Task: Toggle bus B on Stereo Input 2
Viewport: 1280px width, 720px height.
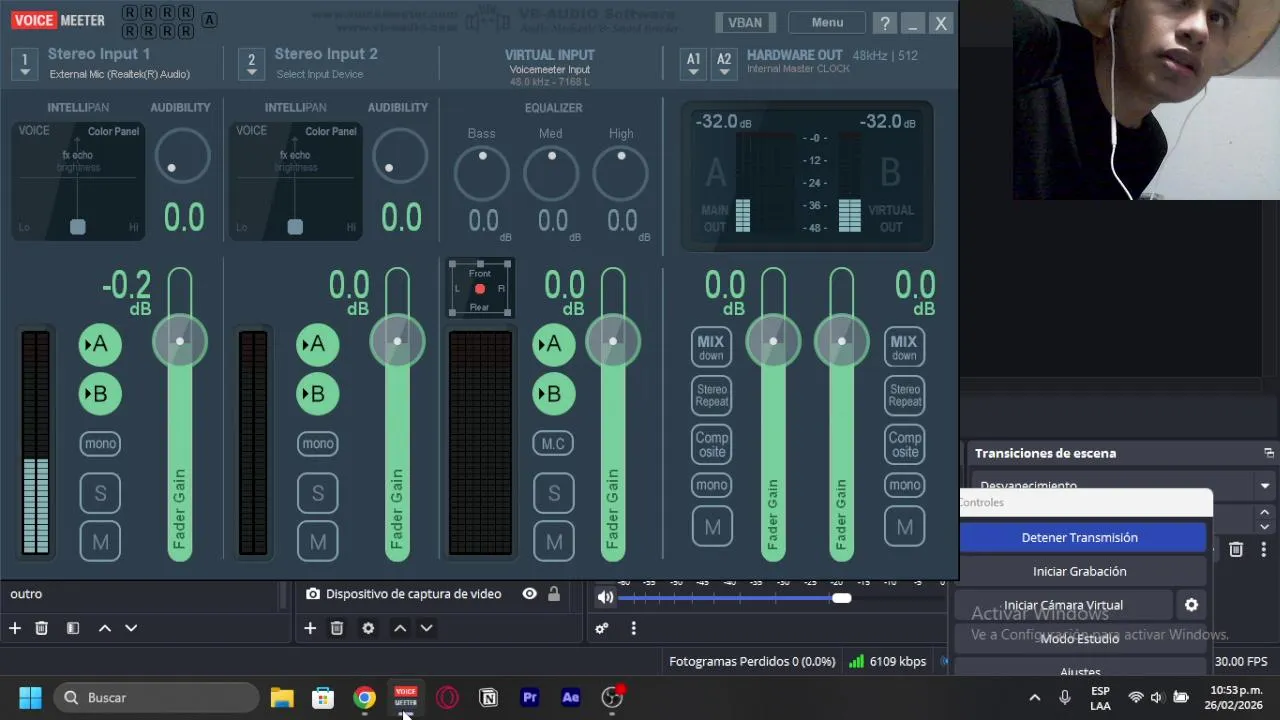Action: click(317, 394)
